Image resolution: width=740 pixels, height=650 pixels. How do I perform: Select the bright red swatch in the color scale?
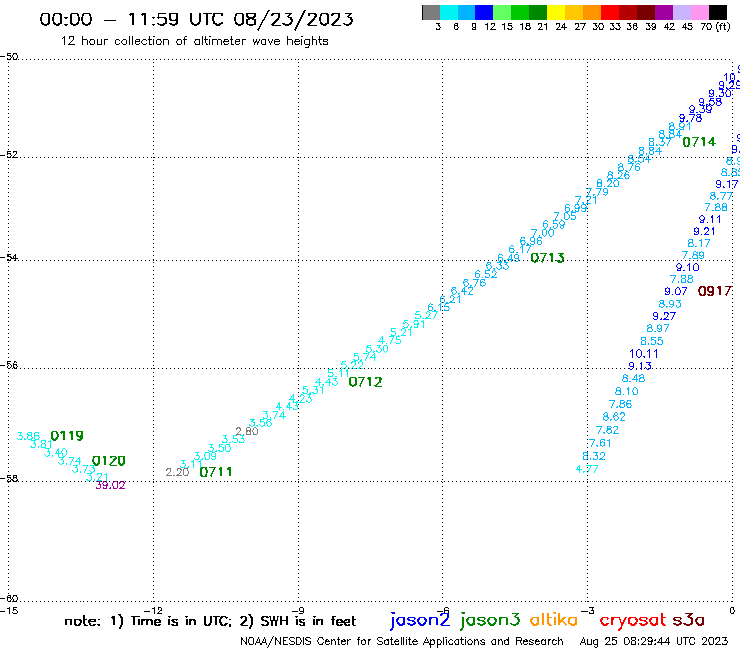tap(610, 12)
